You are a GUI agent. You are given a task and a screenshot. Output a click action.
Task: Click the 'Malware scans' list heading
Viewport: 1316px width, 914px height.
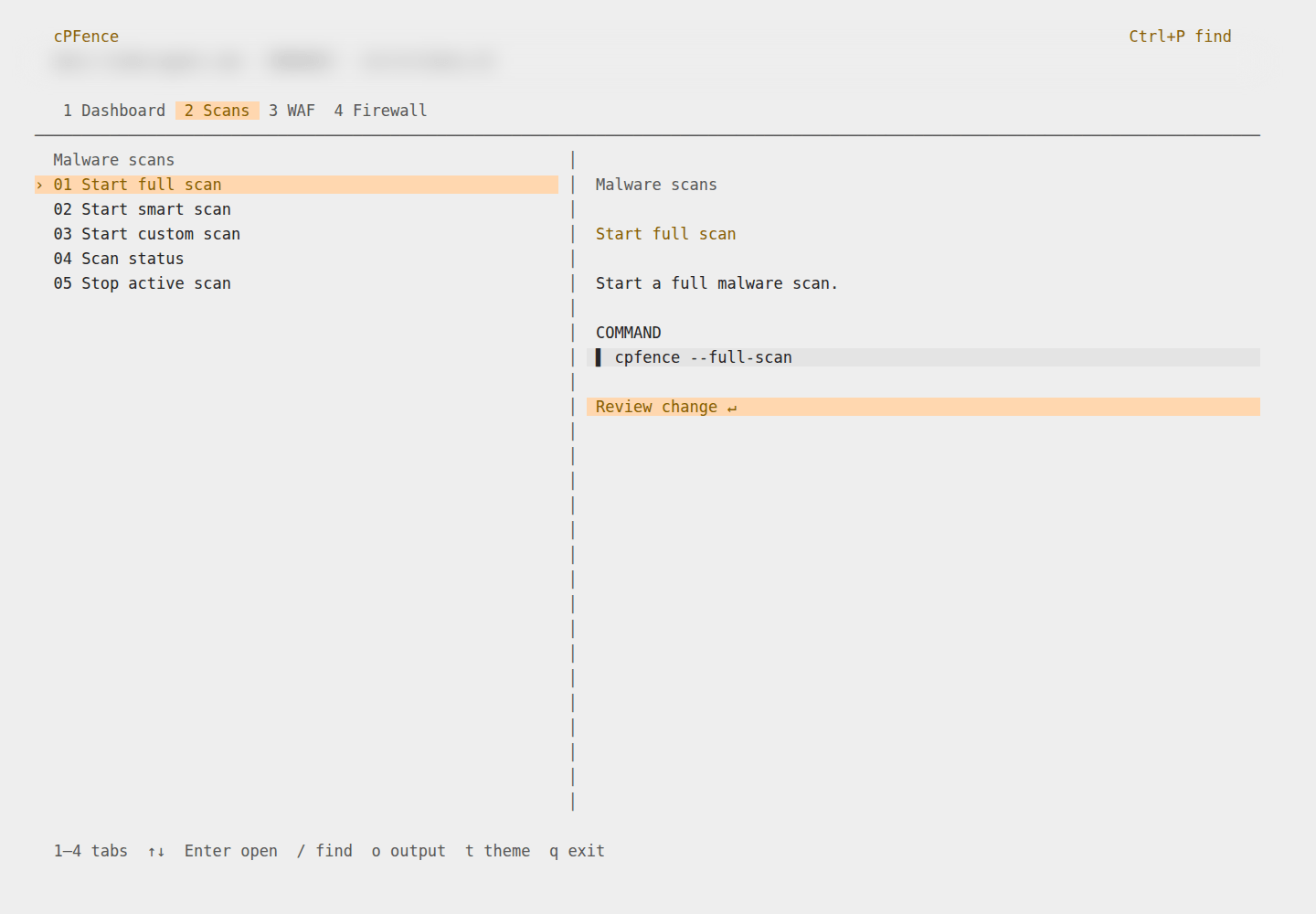(x=113, y=160)
